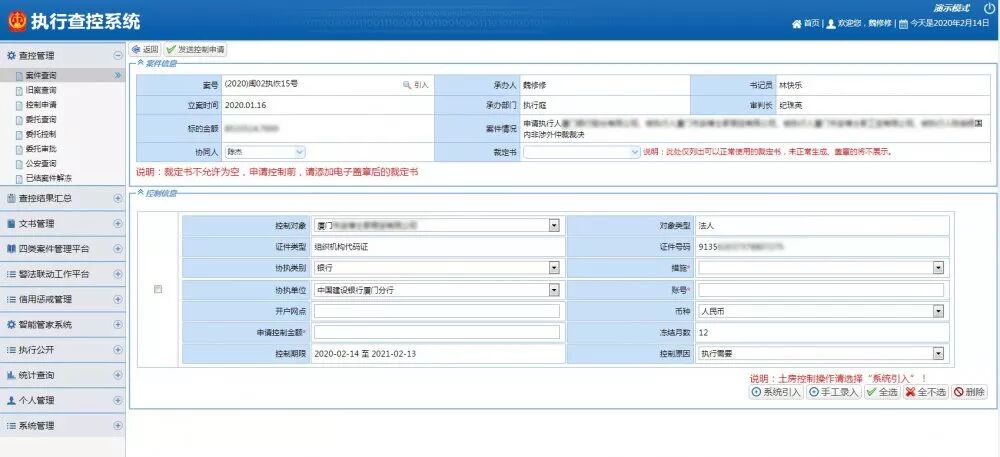Click the 文书管理 document icon
The height and width of the screenshot is (457, 1000).
pyautogui.click(x=11, y=224)
